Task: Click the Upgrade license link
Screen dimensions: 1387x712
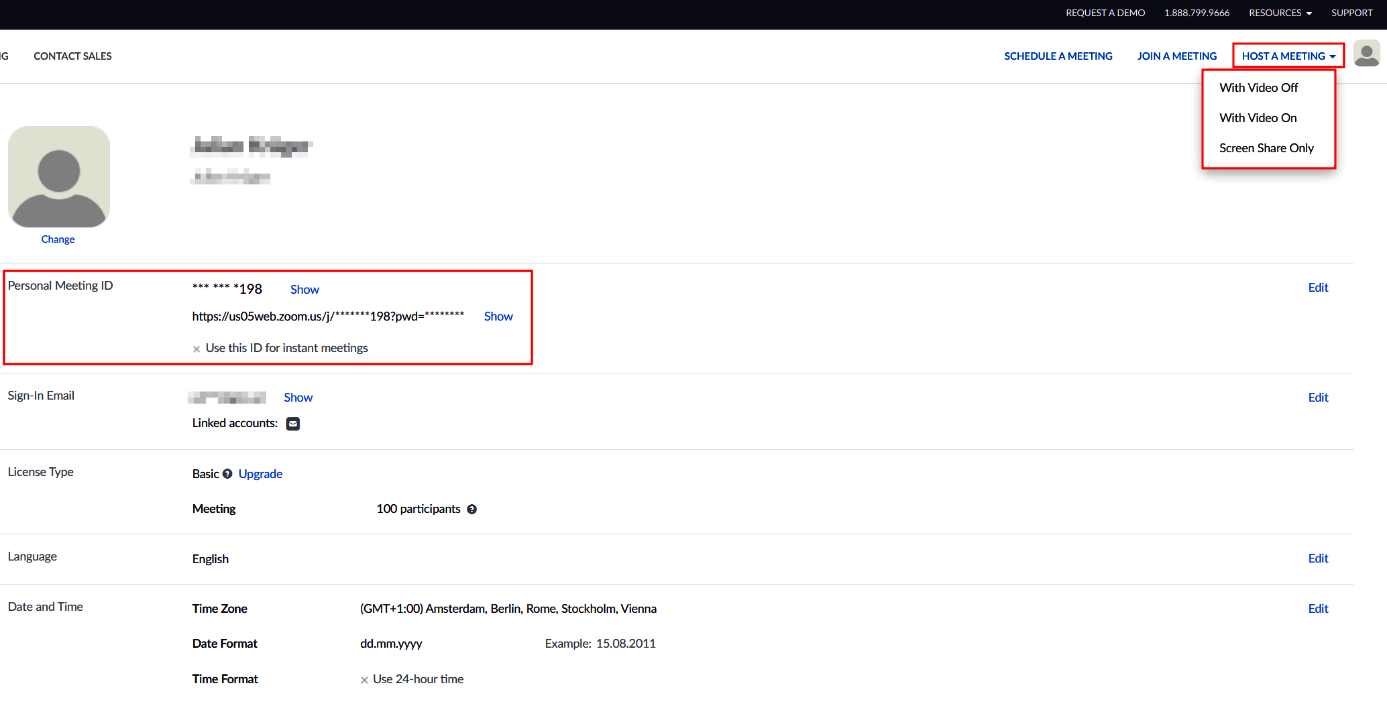Action: point(260,474)
